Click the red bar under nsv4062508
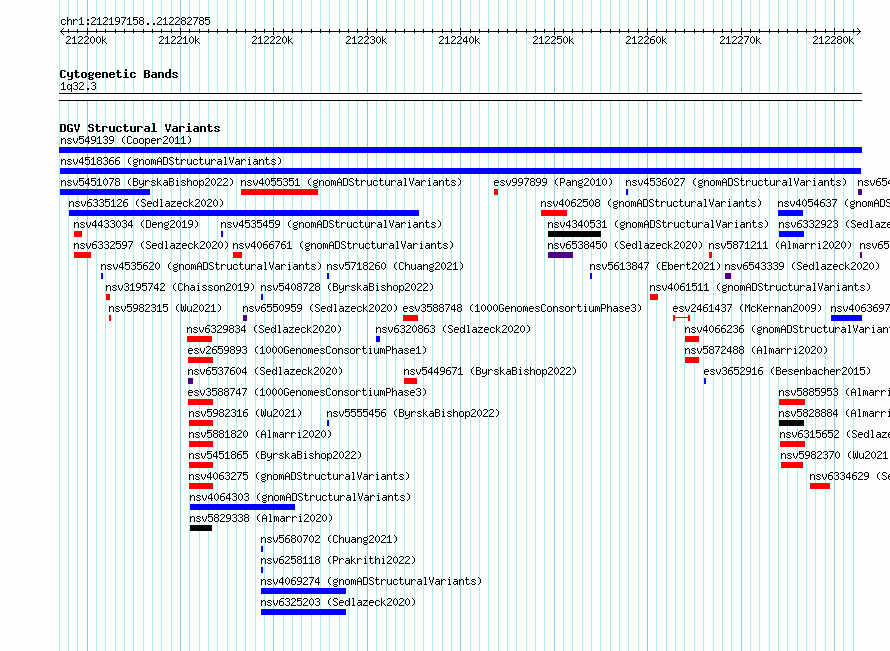 coord(554,213)
